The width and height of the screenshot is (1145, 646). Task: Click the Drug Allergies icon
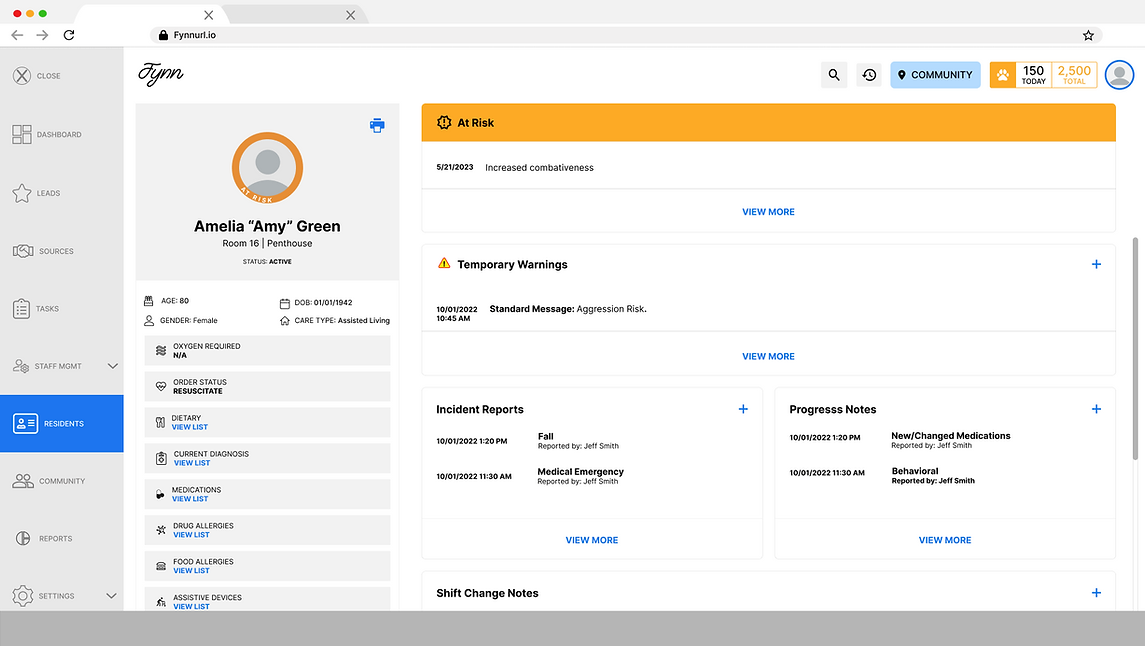161,530
